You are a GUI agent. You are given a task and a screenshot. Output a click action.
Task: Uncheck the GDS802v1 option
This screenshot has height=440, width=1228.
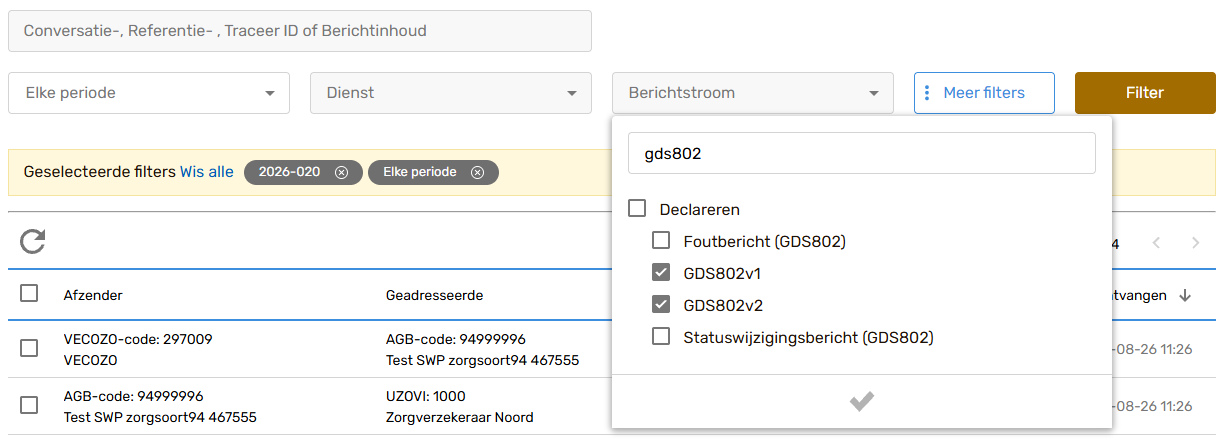(x=661, y=273)
